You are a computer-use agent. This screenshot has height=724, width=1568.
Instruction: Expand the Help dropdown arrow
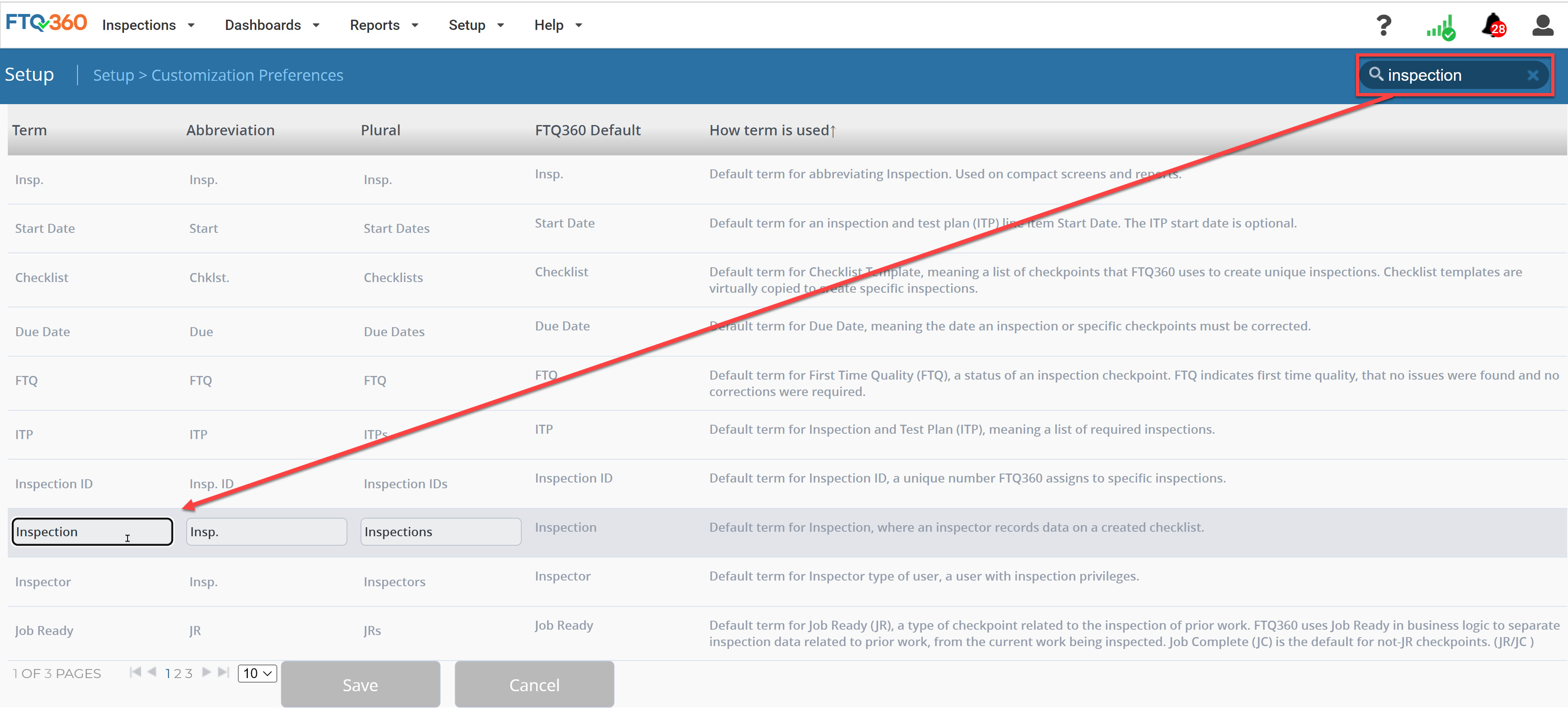pos(579,25)
